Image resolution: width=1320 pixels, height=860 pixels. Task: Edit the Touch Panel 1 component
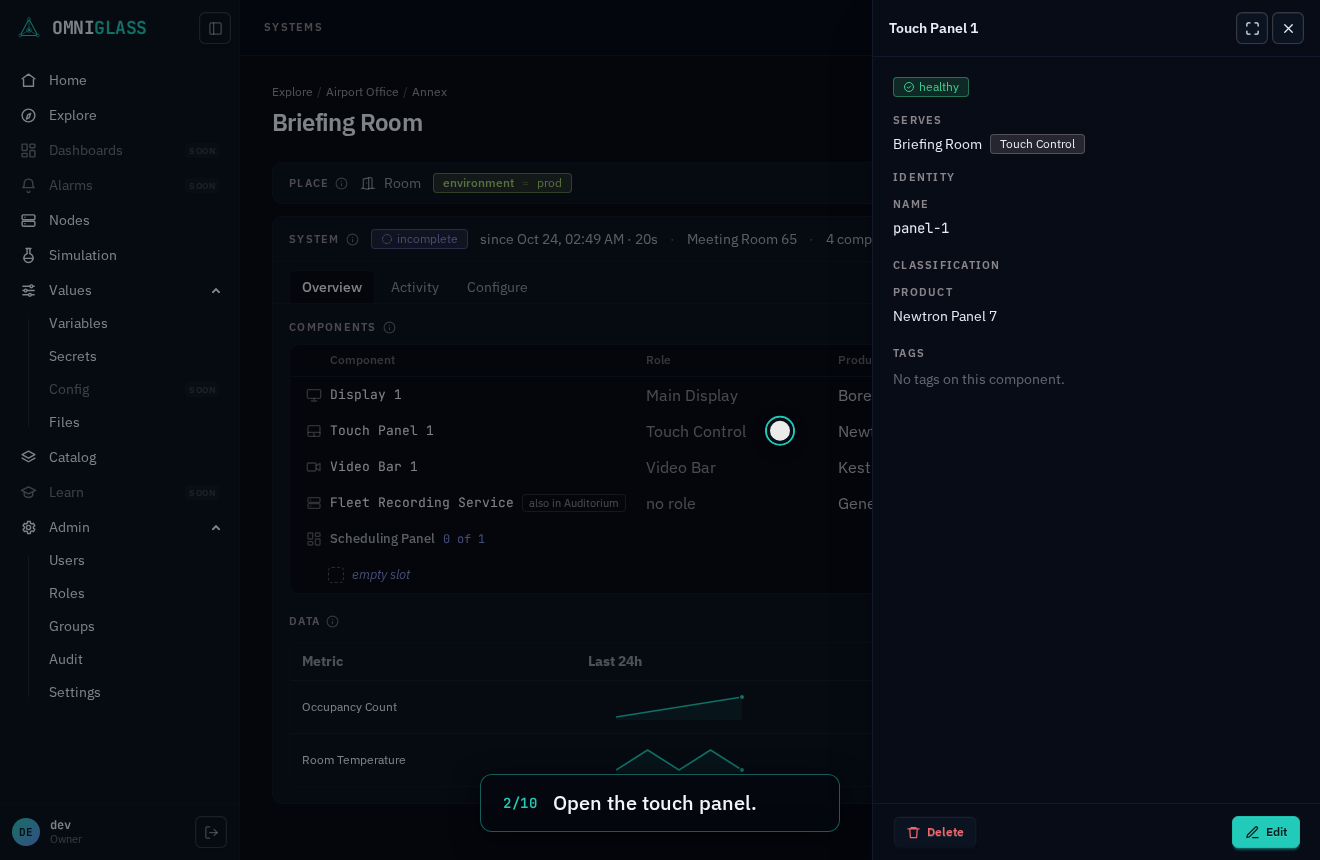pyautogui.click(x=1266, y=832)
